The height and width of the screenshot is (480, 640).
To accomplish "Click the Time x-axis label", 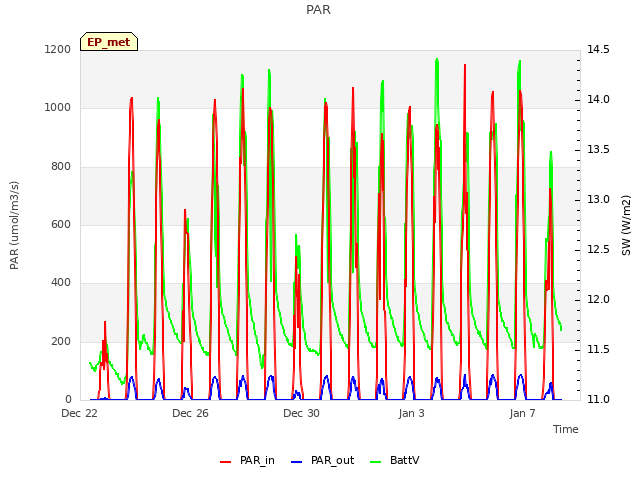I will click(x=566, y=429).
